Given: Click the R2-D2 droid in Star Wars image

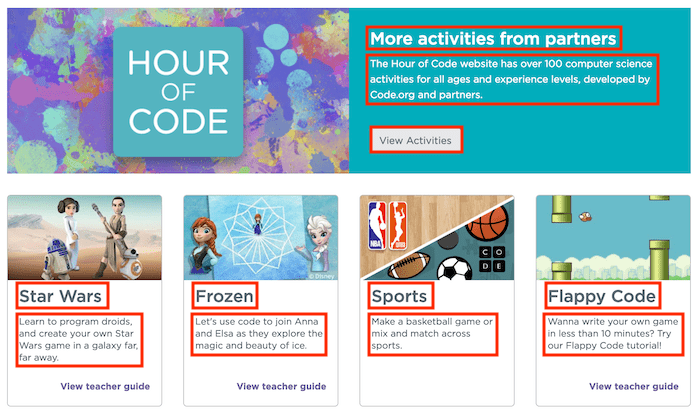Looking at the screenshot, I should (x=56, y=259).
